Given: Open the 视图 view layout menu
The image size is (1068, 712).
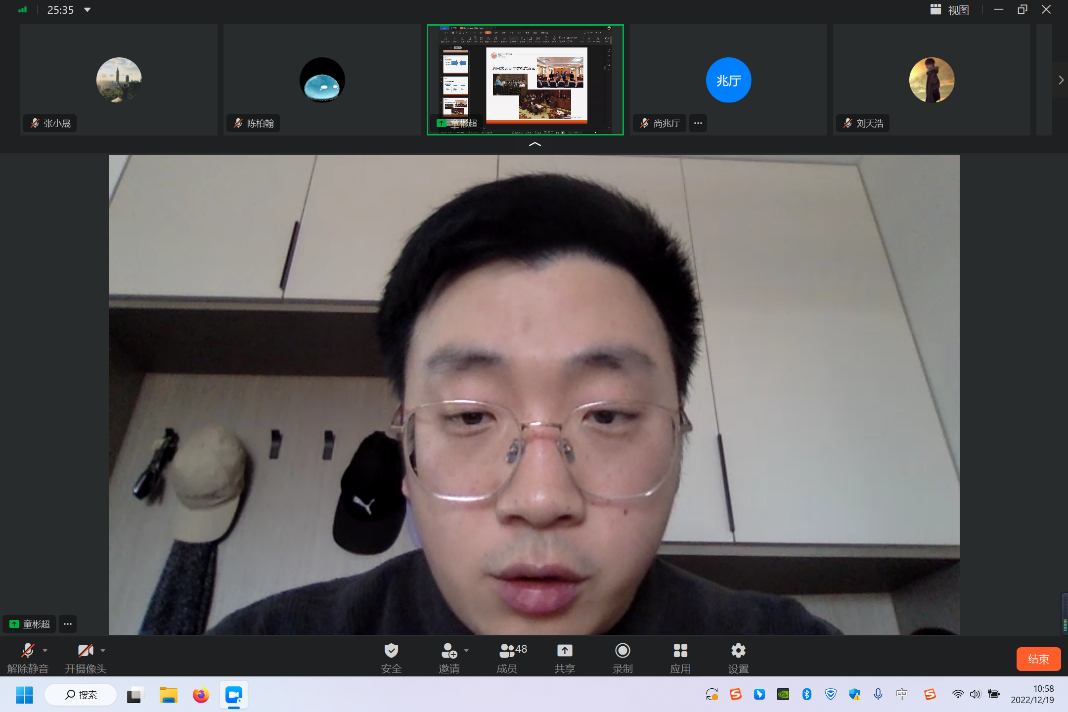Looking at the screenshot, I should click(949, 10).
